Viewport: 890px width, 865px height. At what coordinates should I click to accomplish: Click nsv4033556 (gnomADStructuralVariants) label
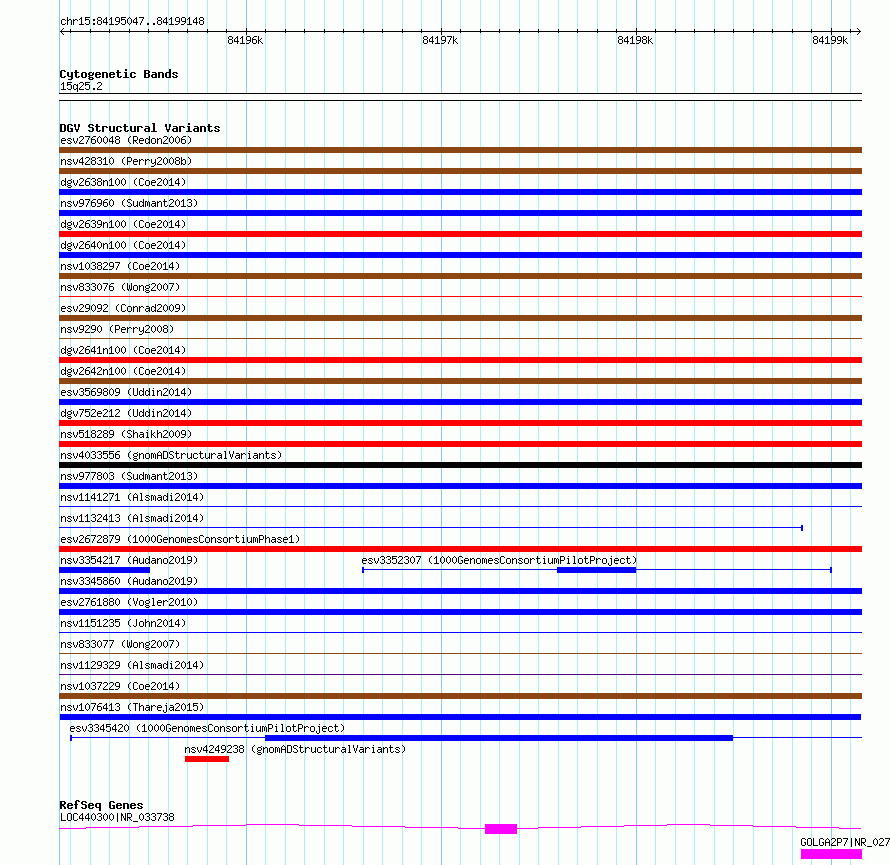click(x=171, y=455)
